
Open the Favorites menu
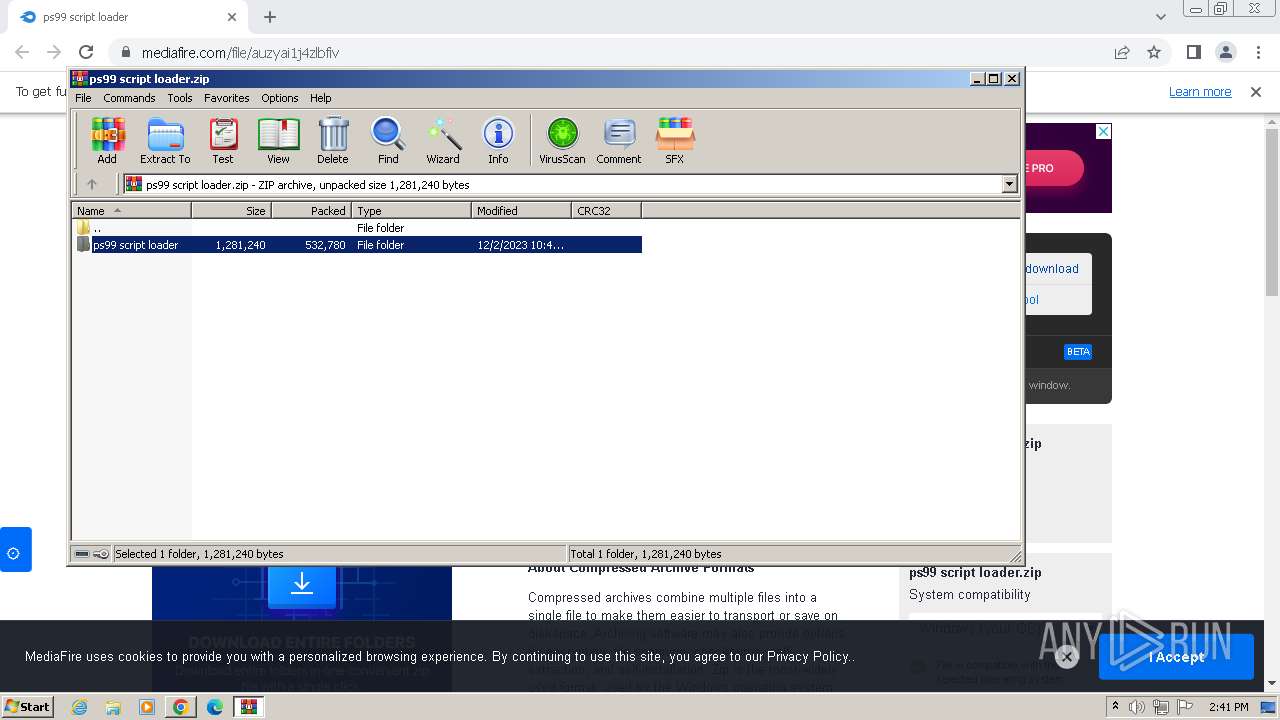coord(227,98)
